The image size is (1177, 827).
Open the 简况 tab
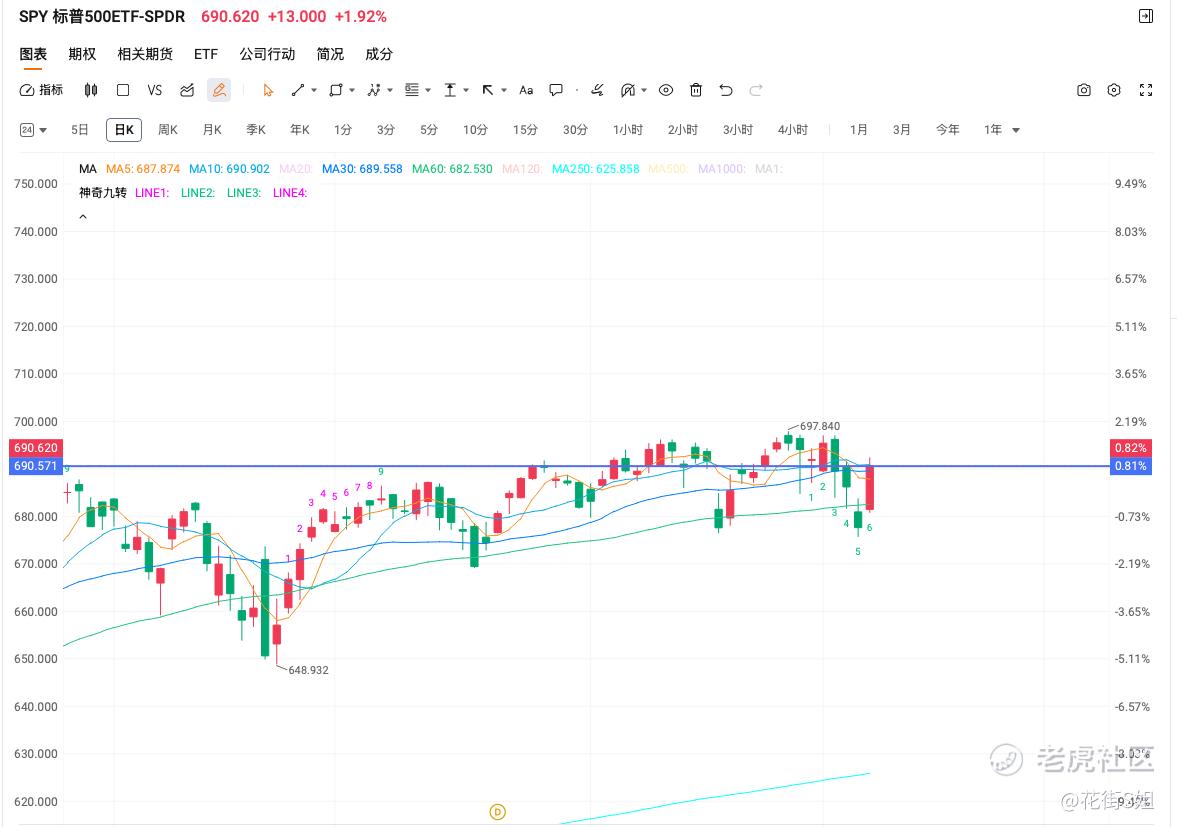pos(330,54)
